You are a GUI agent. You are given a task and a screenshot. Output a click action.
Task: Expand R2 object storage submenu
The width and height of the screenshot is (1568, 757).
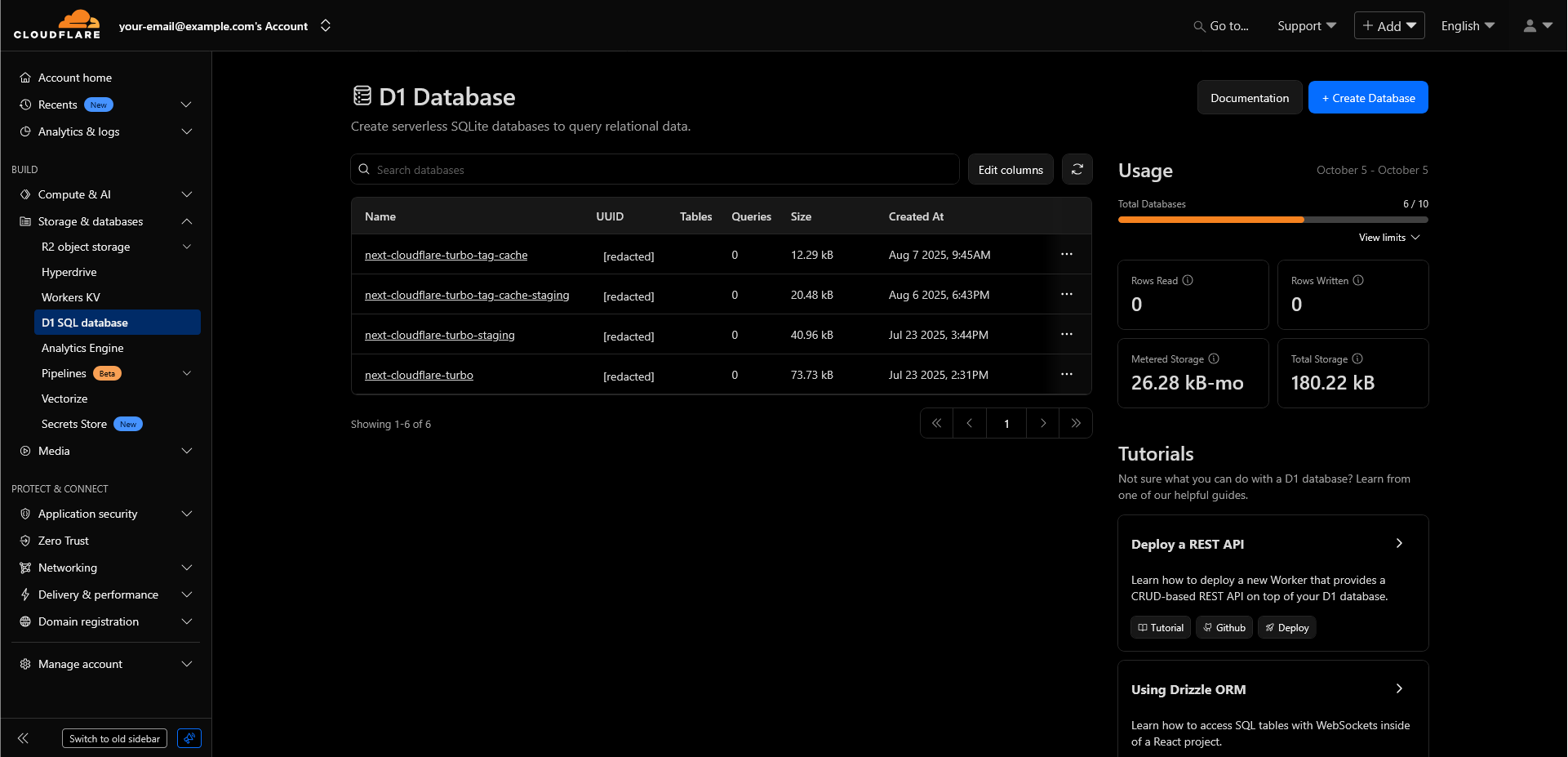(x=186, y=247)
